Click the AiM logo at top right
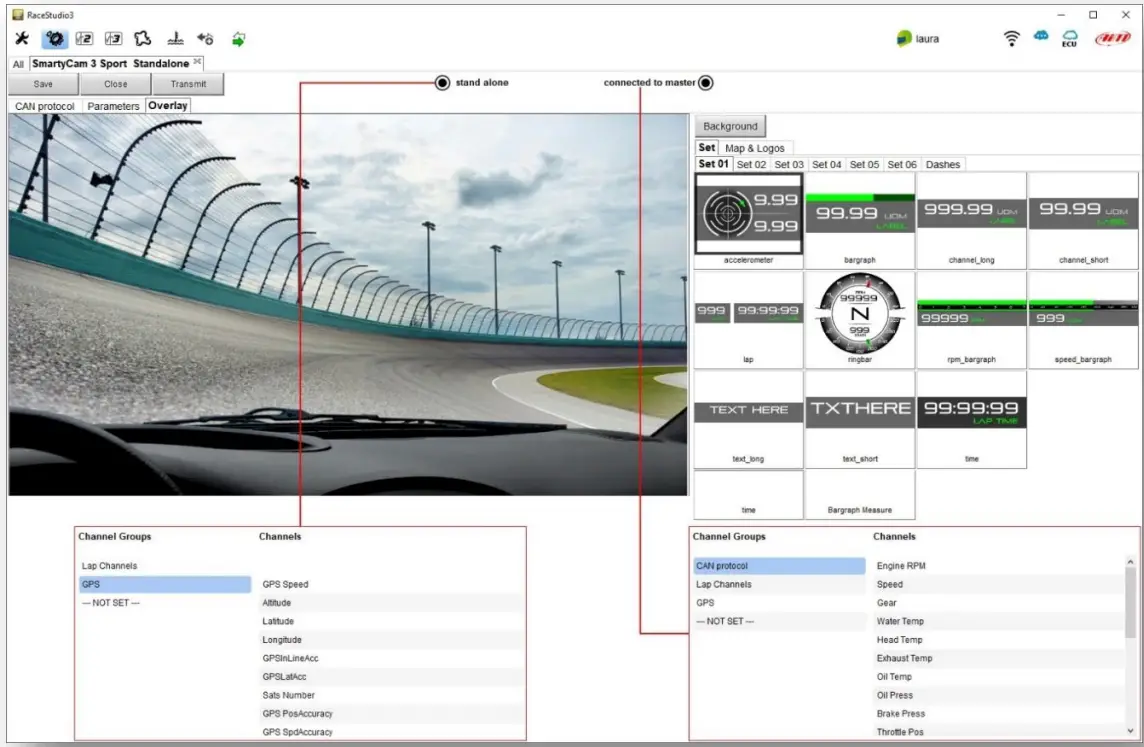The width and height of the screenshot is (1144, 747). pyautogui.click(x=1110, y=36)
